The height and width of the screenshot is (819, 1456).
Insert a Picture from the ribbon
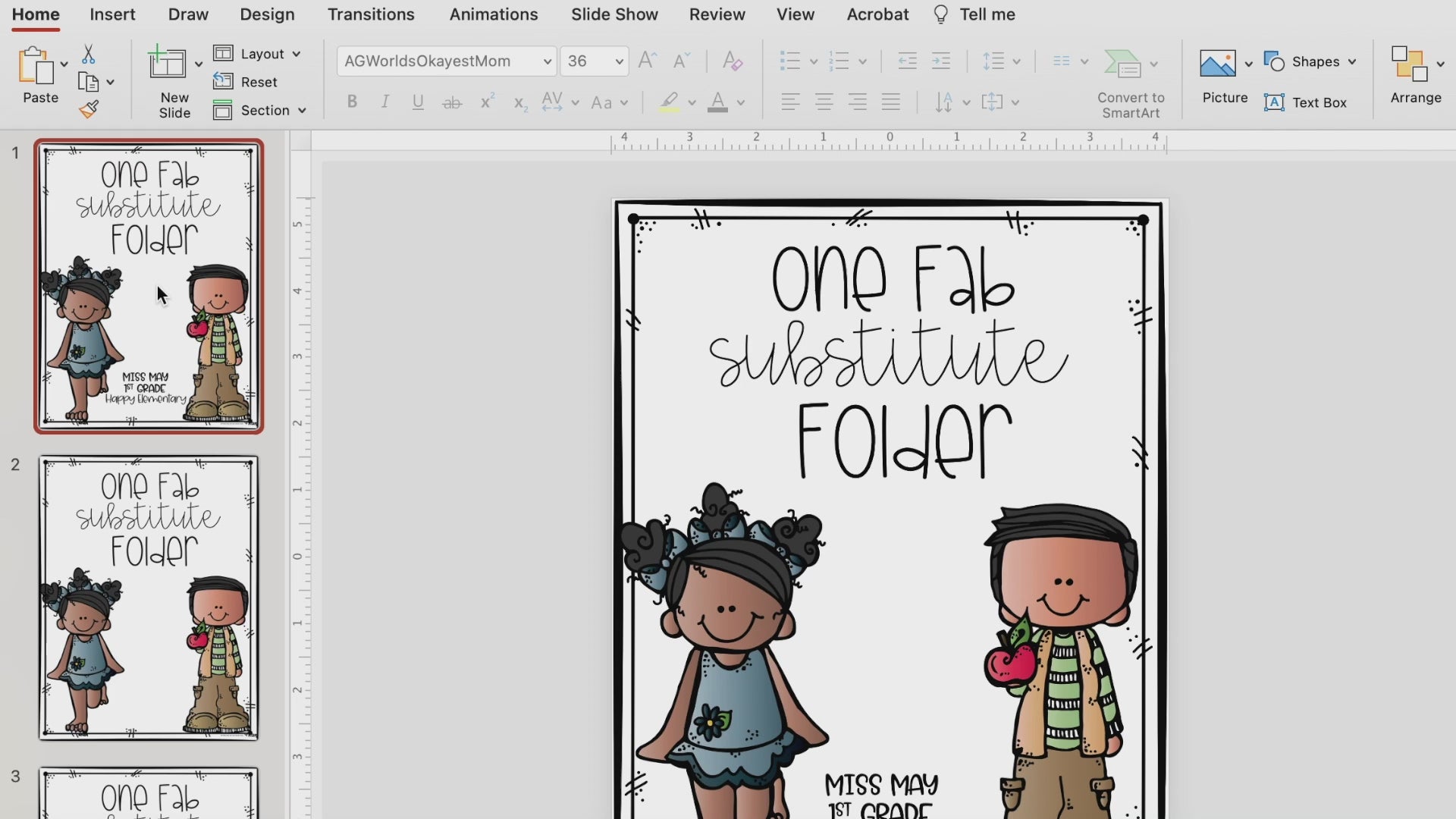[1217, 64]
